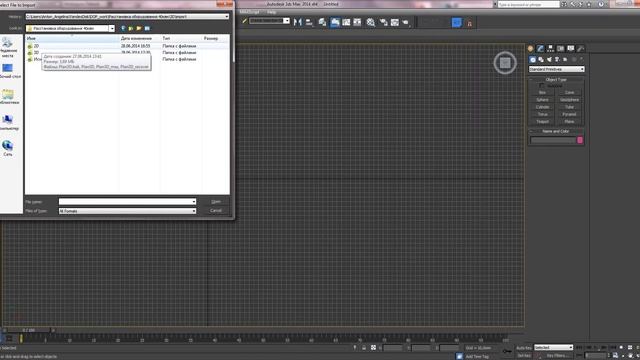
Task: Switch to the Display panel icon
Action: pos(571,48)
